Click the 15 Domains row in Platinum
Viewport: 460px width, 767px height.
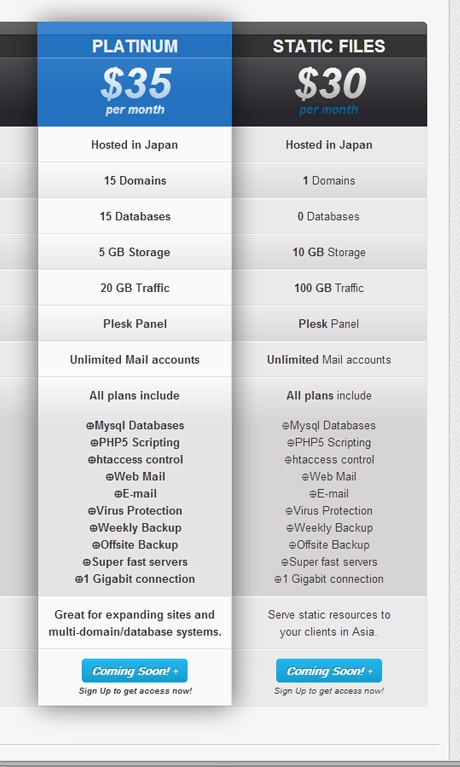[135, 180]
